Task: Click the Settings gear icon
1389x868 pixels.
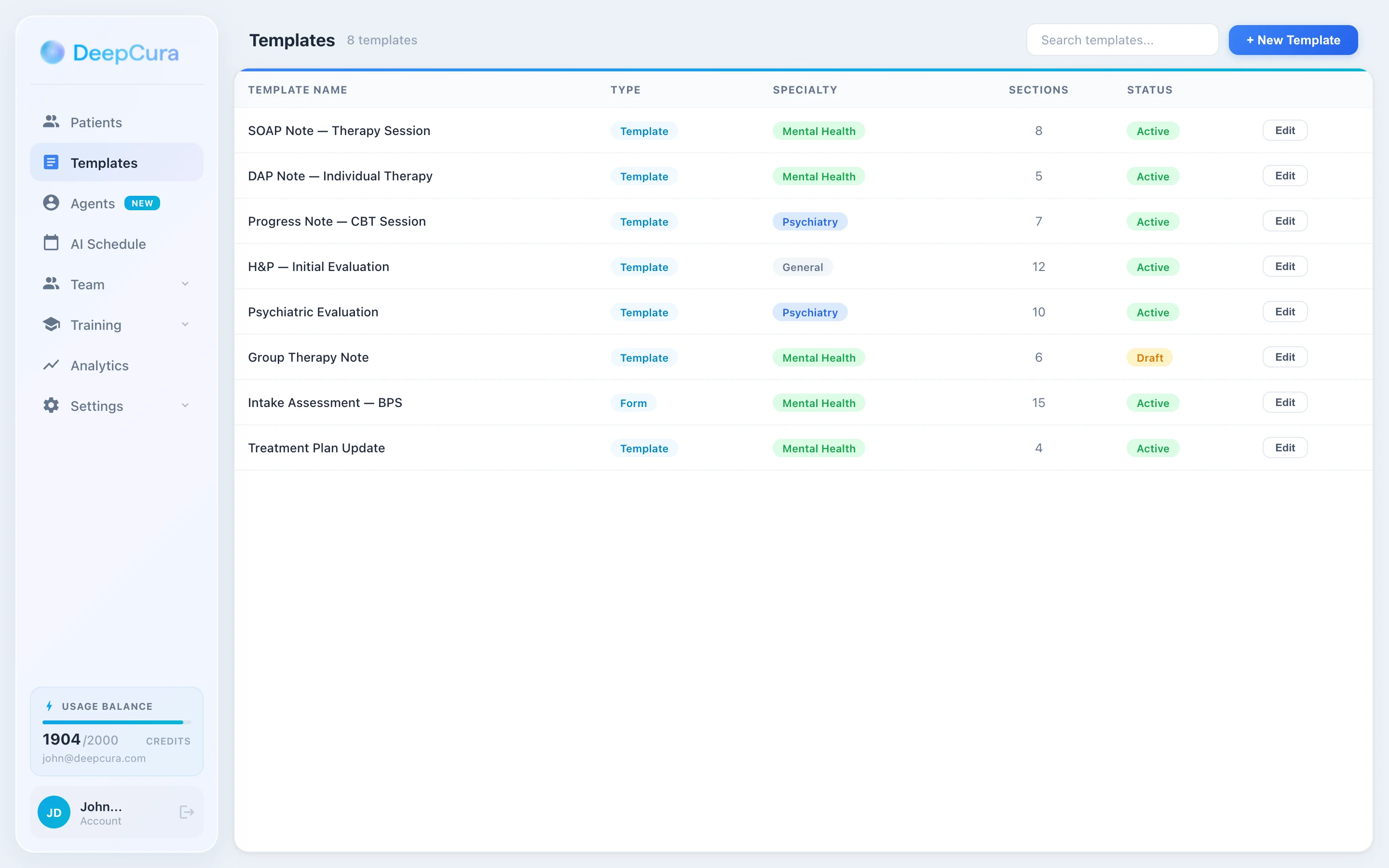Action: click(51, 405)
